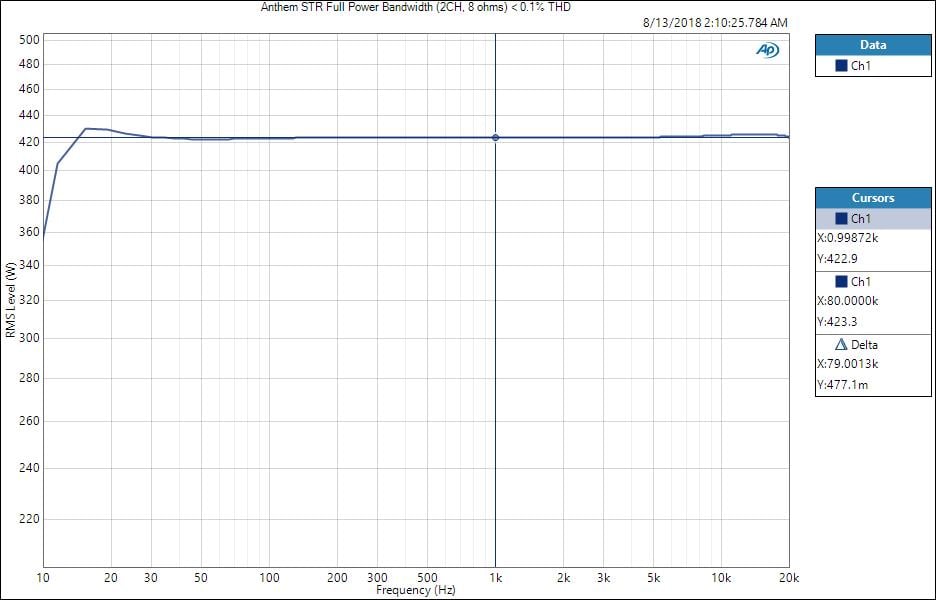Click the RMS Level (W) axis label
This screenshot has height=600, width=936.
coord(10,300)
